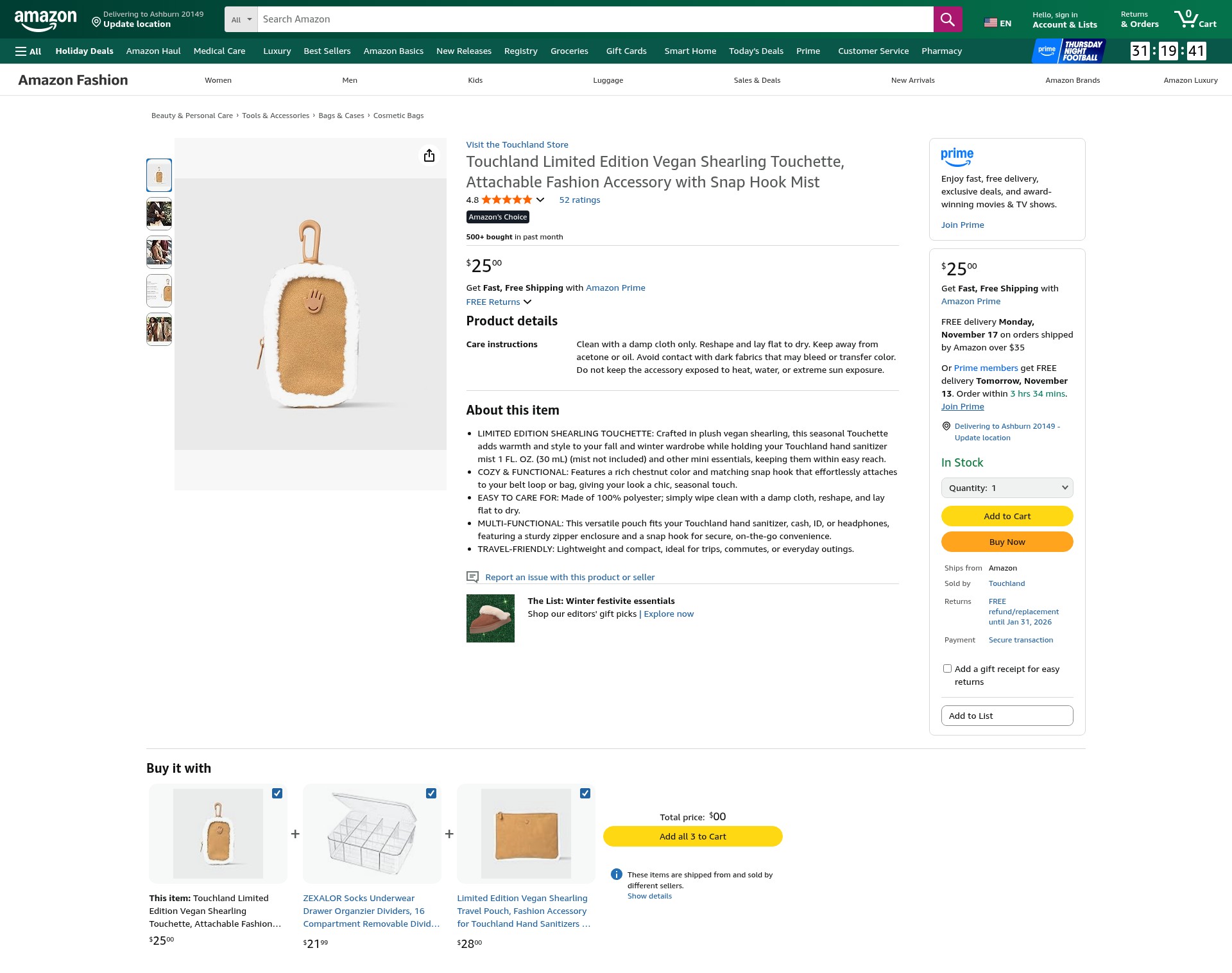Click the share icon on product image
Screen dimensions: 1232x973
tap(429, 155)
